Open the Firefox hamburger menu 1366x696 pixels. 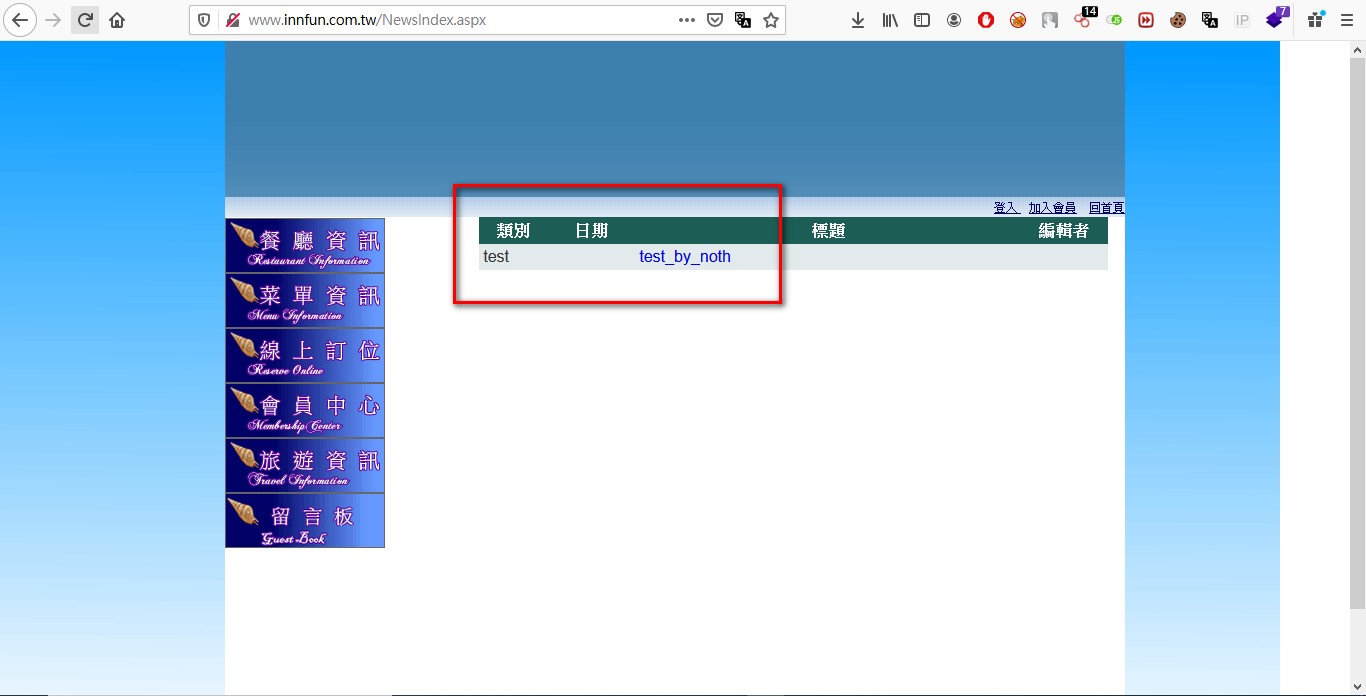click(1347, 20)
